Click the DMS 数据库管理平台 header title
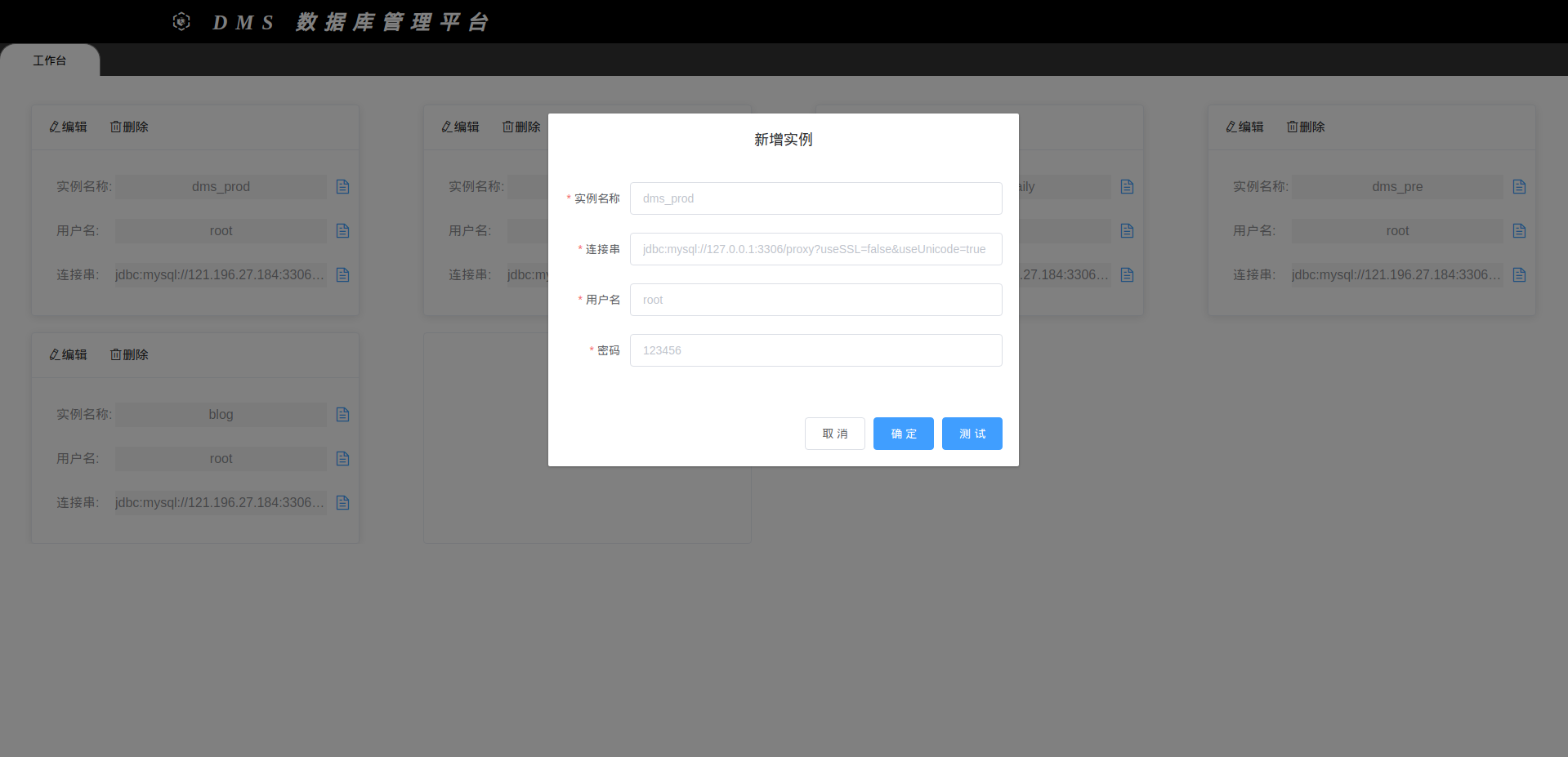 (x=351, y=22)
